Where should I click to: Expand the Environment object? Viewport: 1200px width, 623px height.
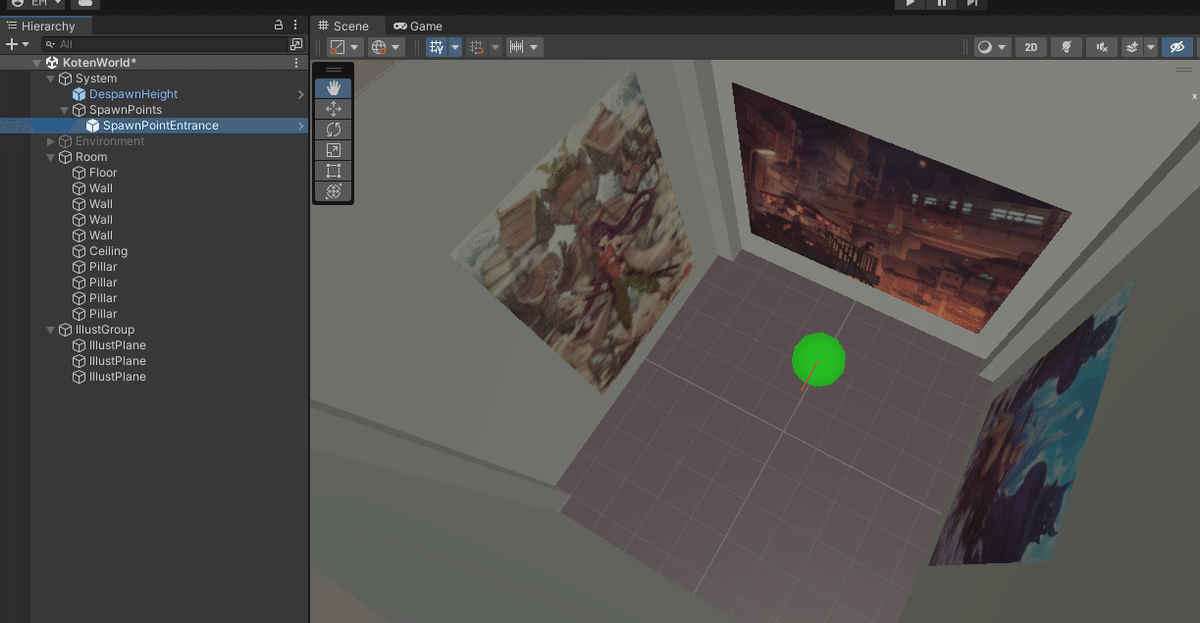pyautogui.click(x=51, y=141)
